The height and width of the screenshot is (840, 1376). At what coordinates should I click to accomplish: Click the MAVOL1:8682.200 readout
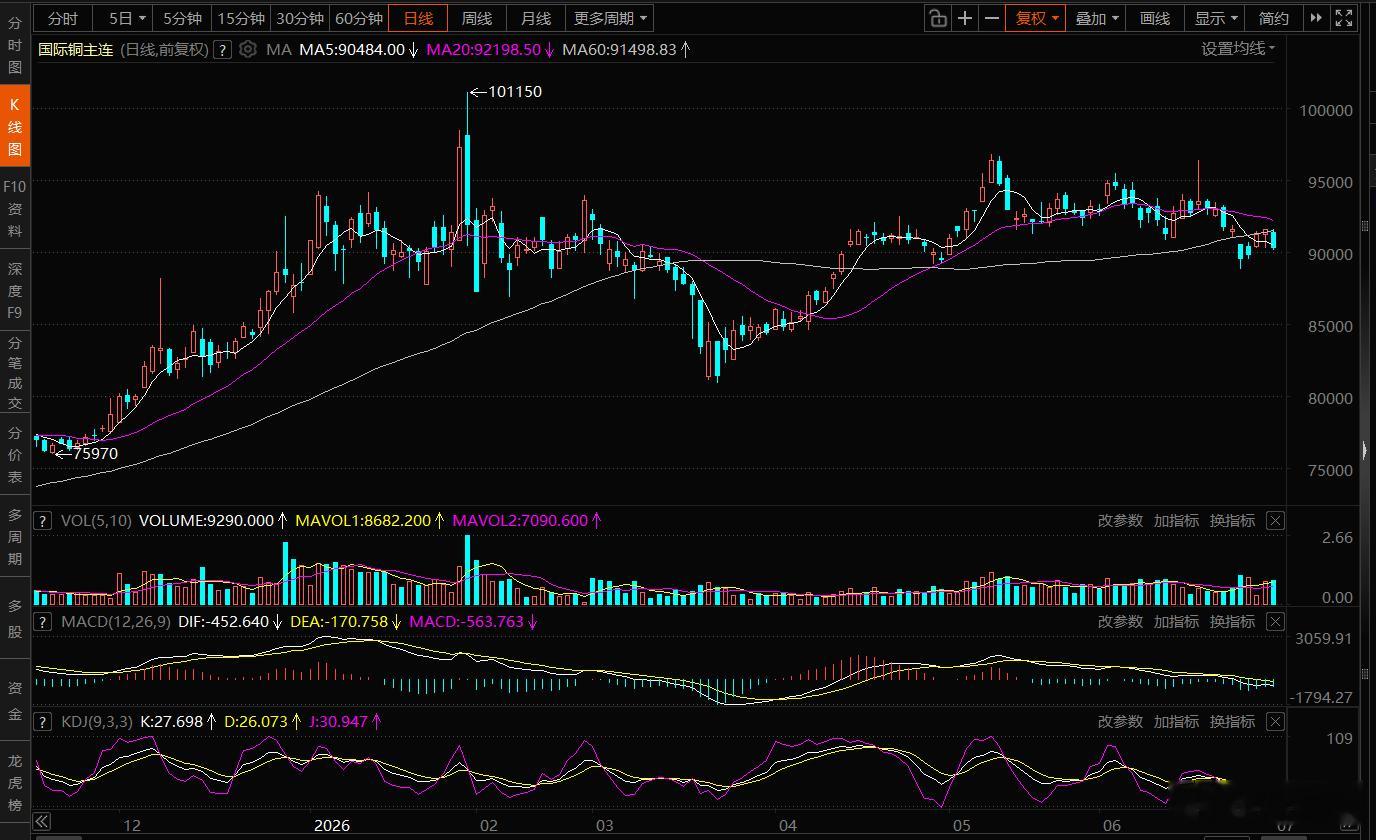365,520
